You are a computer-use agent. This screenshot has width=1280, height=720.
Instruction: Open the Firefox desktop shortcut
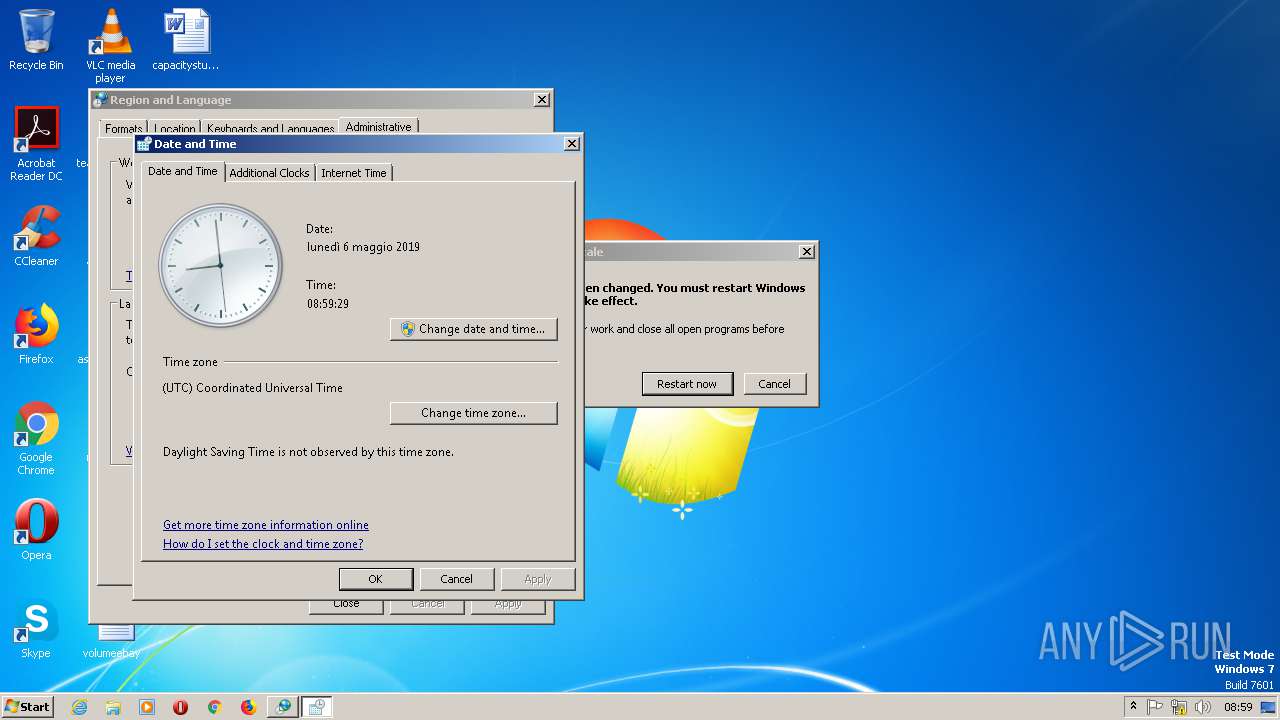click(36, 334)
